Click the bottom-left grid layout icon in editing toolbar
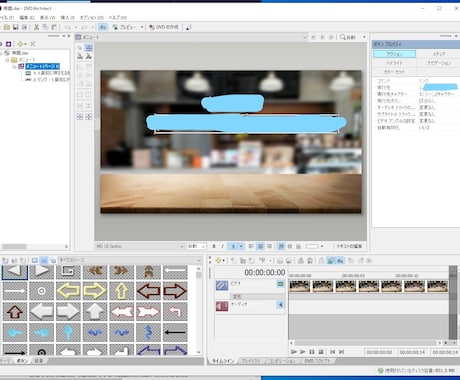460x380 pixels. coord(80,117)
